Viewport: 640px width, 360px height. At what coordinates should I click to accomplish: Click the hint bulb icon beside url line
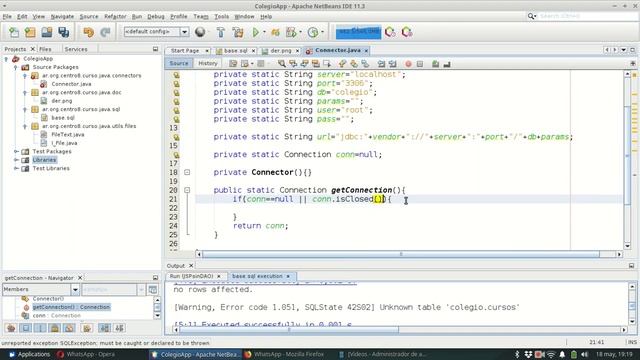pyautogui.click(x=176, y=137)
